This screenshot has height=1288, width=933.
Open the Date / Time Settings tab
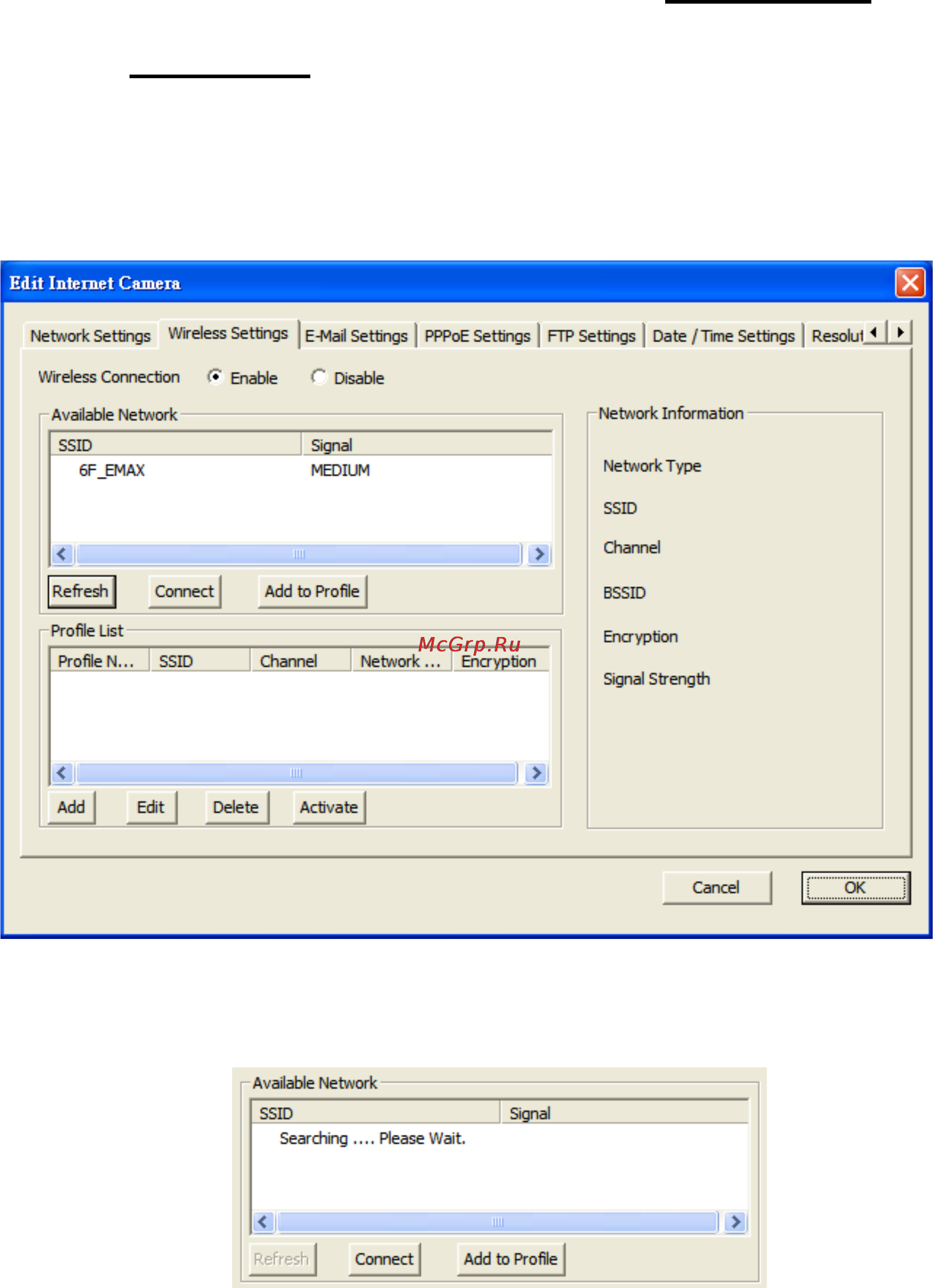pos(723,336)
